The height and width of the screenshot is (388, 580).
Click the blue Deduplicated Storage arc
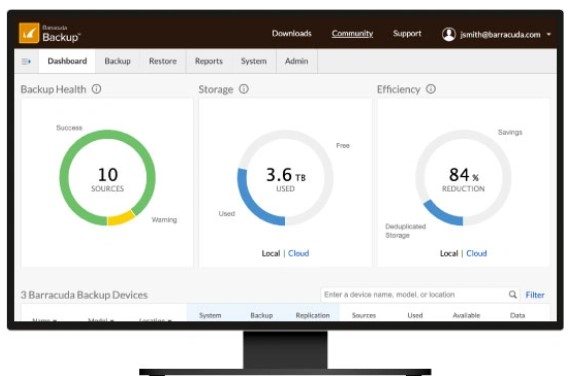pos(441,215)
